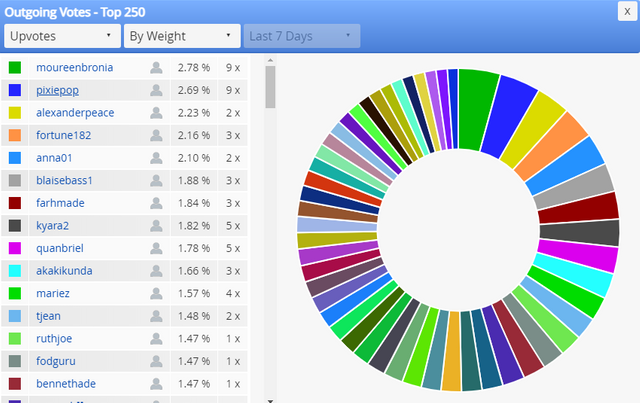640x403 pixels.
Task: Open the By Weight dropdown
Action: point(182,36)
